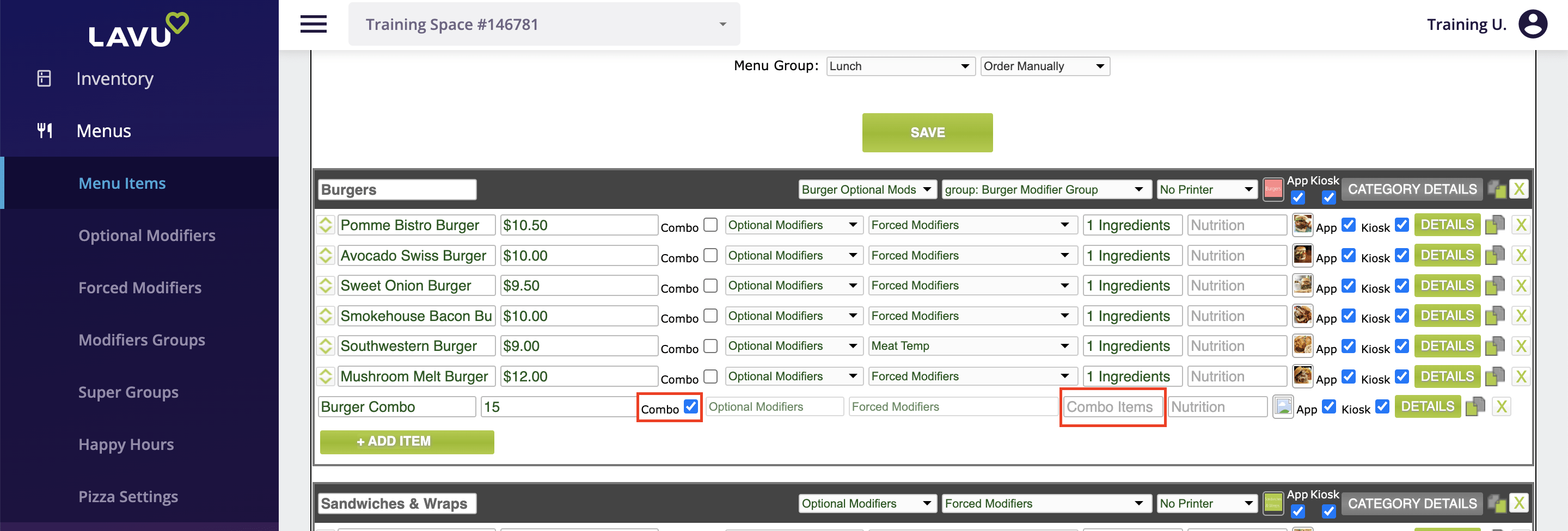The height and width of the screenshot is (531, 1568).
Task: Click the green SAVE button
Action: point(927,133)
